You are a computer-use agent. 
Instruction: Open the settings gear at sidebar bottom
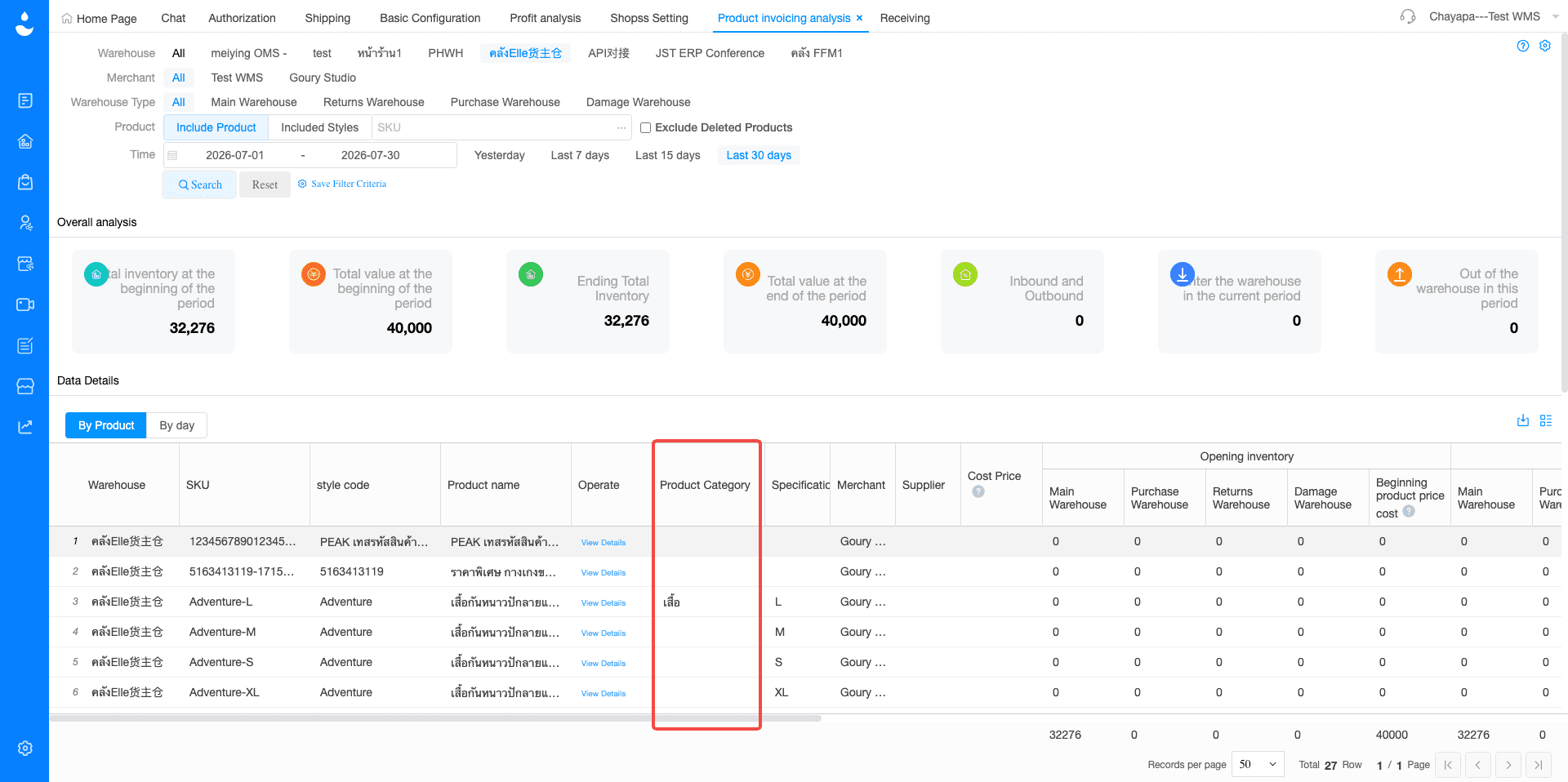tap(25, 748)
